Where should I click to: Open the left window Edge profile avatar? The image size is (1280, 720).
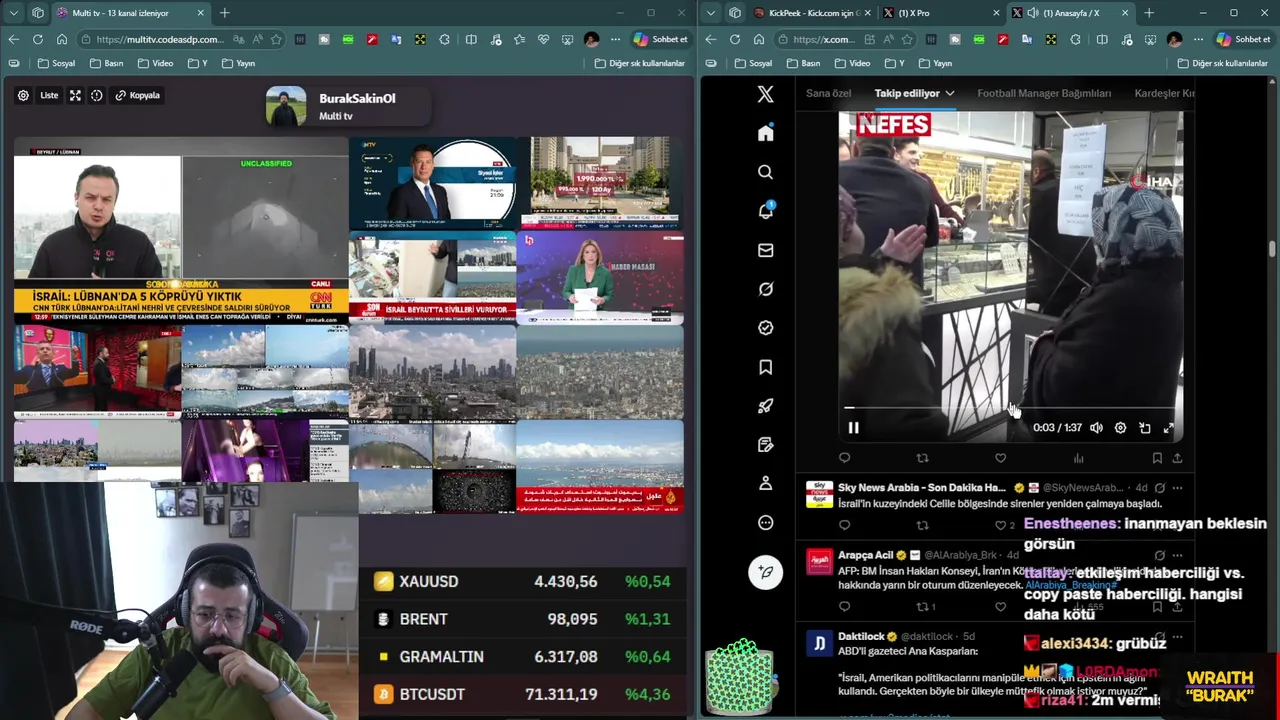click(x=591, y=39)
